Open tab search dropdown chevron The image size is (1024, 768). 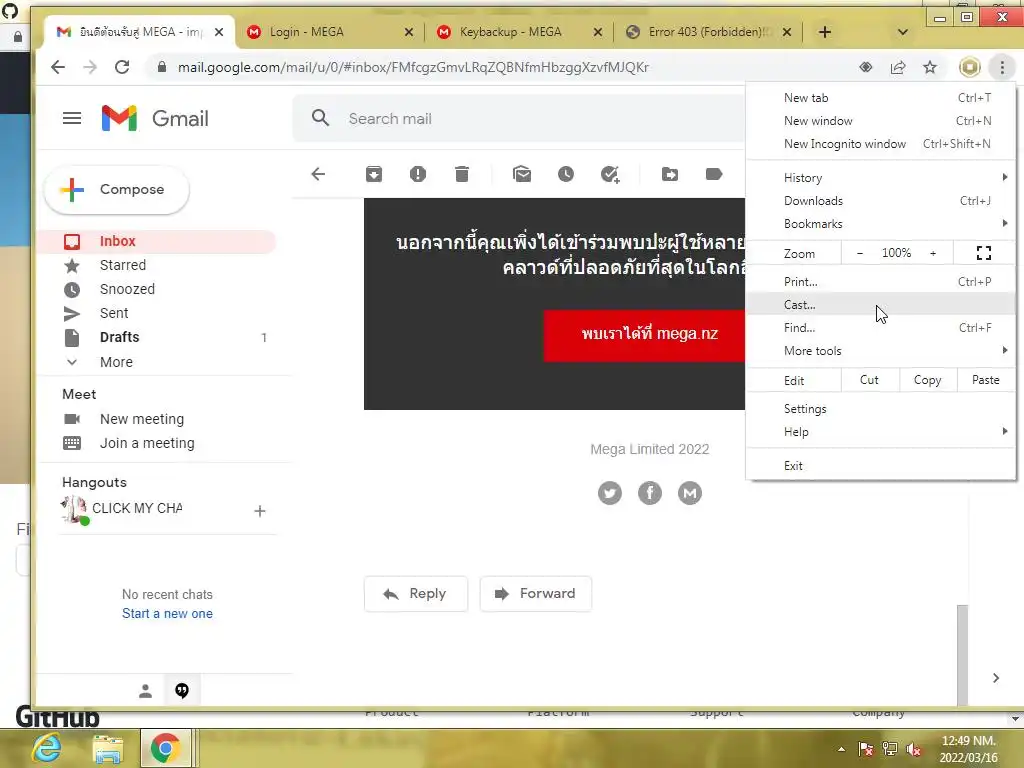(x=903, y=32)
